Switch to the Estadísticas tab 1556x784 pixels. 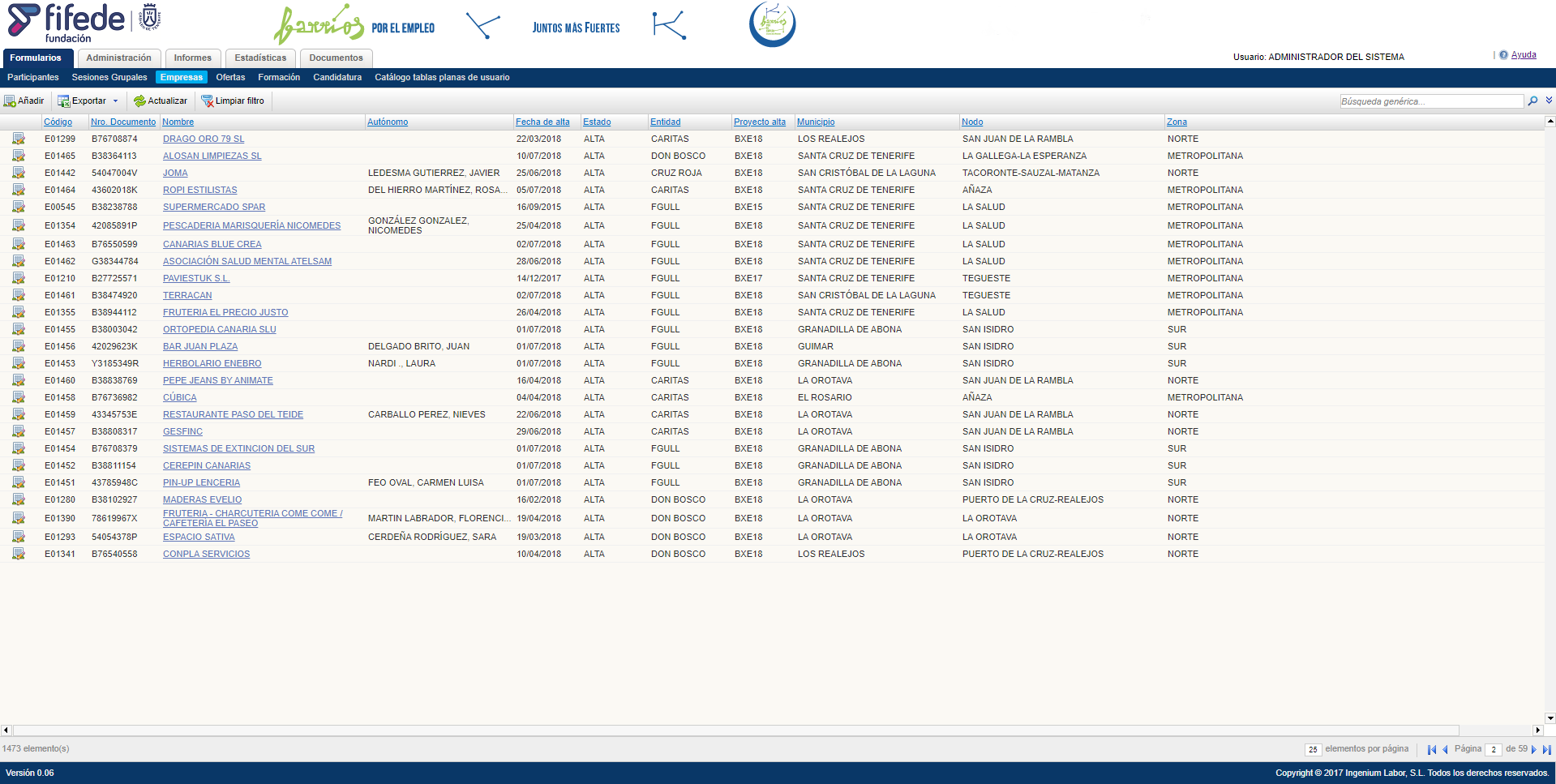pyautogui.click(x=260, y=58)
